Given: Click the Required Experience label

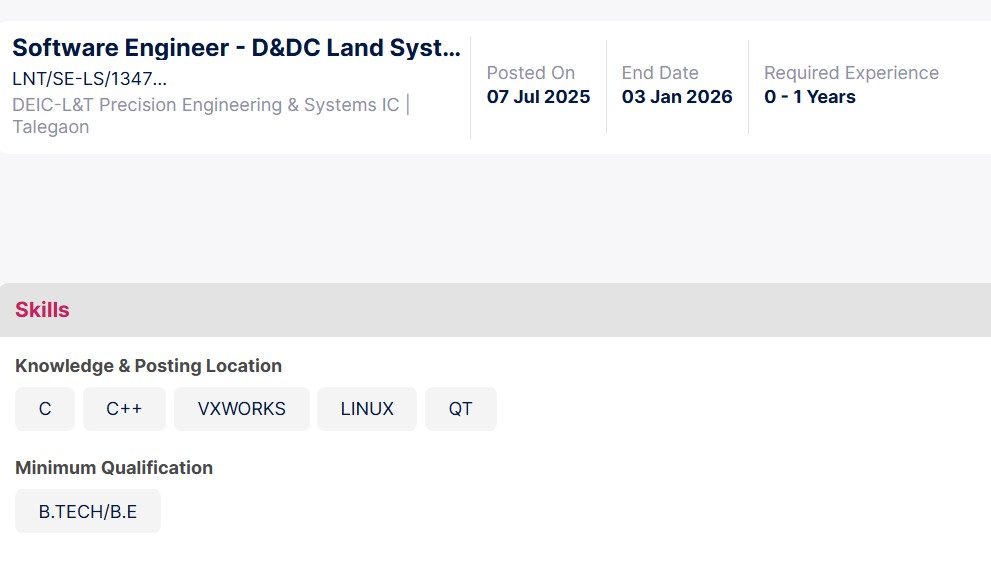Looking at the screenshot, I should [x=851, y=73].
